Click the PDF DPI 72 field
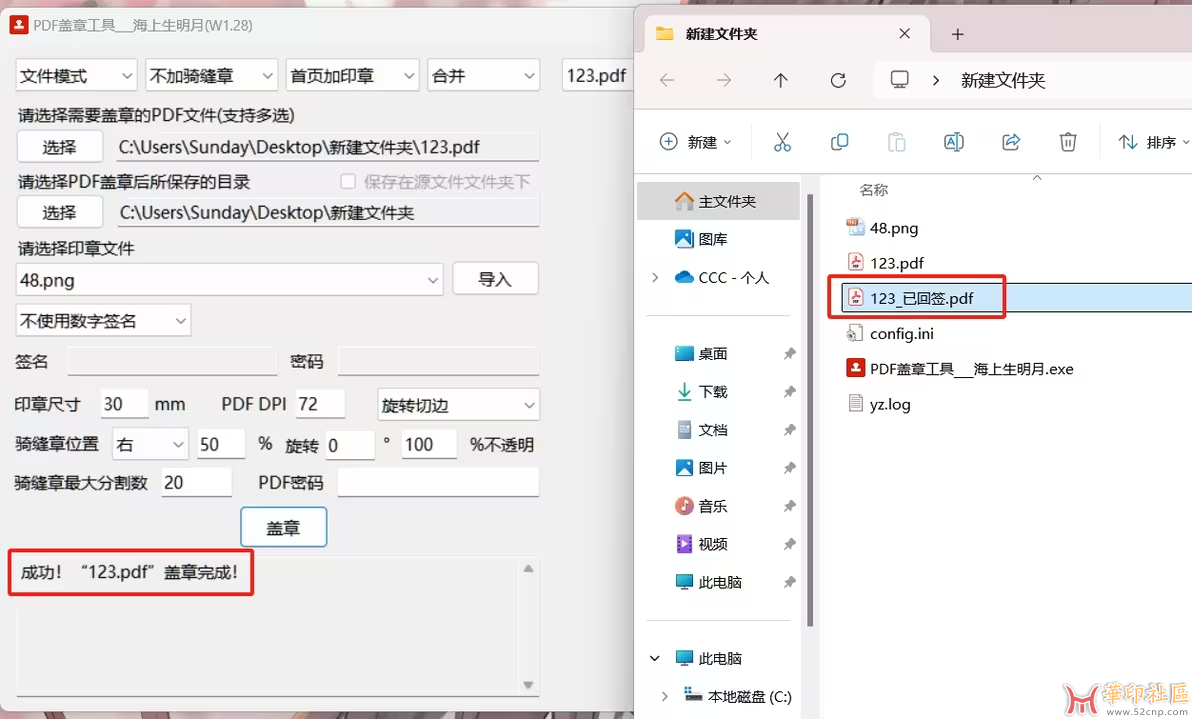Viewport: 1192px width, 719px height. (320, 404)
